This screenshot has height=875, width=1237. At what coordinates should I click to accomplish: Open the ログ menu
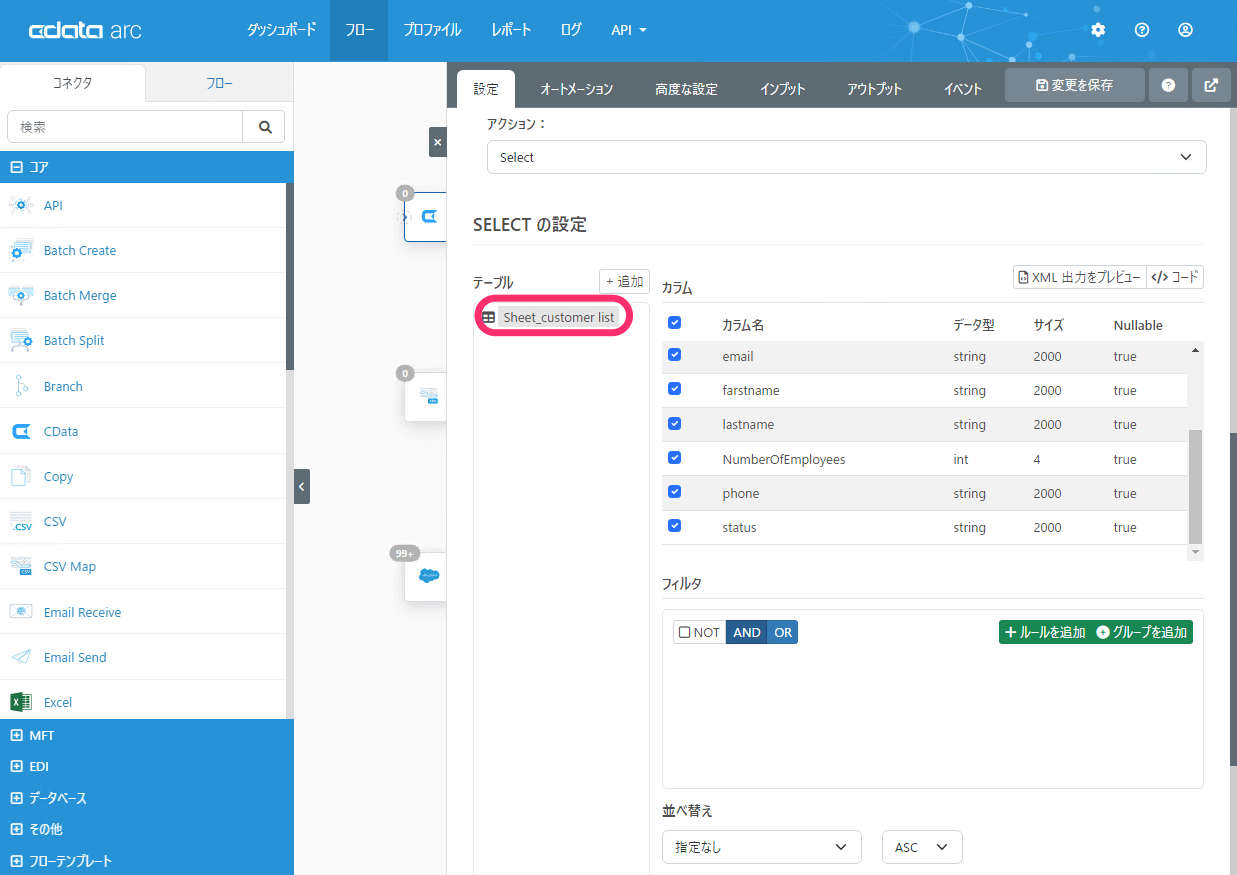[x=571, y=30]
